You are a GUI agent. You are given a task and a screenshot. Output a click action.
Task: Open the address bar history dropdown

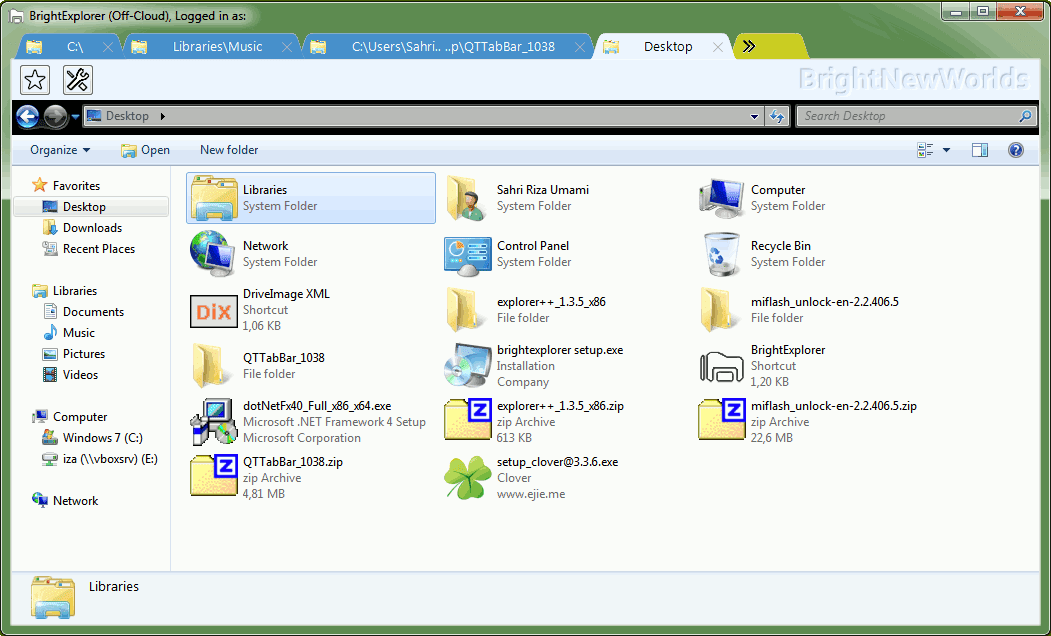coord(755,117)
